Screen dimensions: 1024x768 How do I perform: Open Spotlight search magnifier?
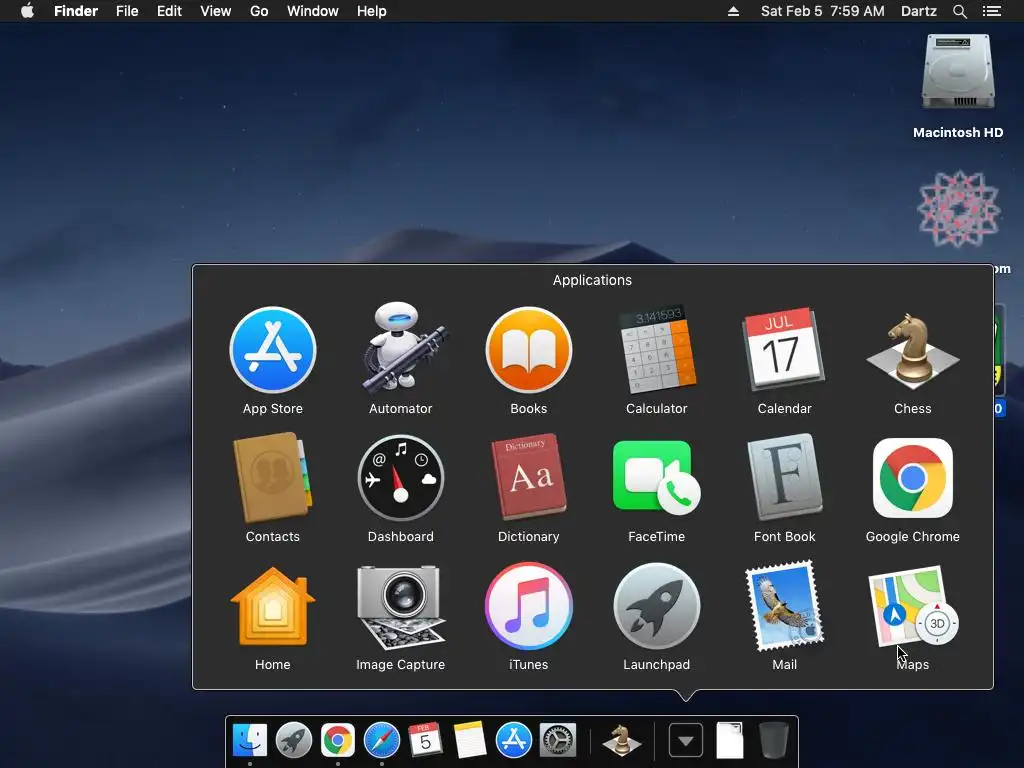960,11
